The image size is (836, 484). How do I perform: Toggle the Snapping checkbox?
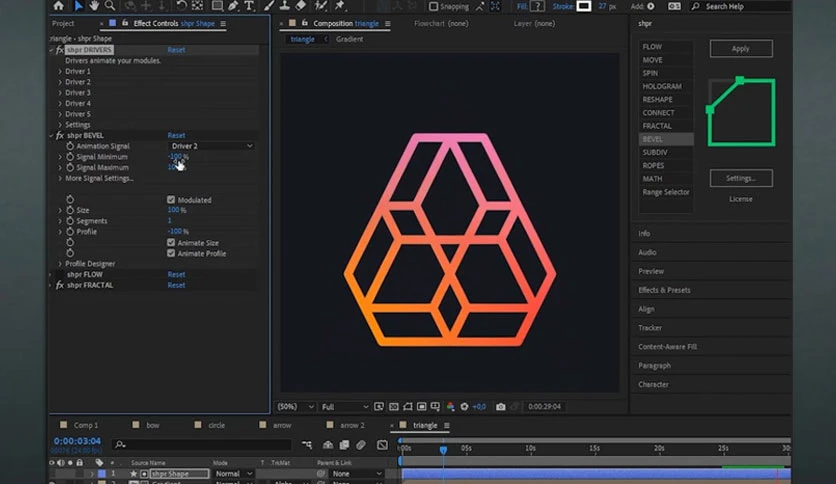coord(433,6)
